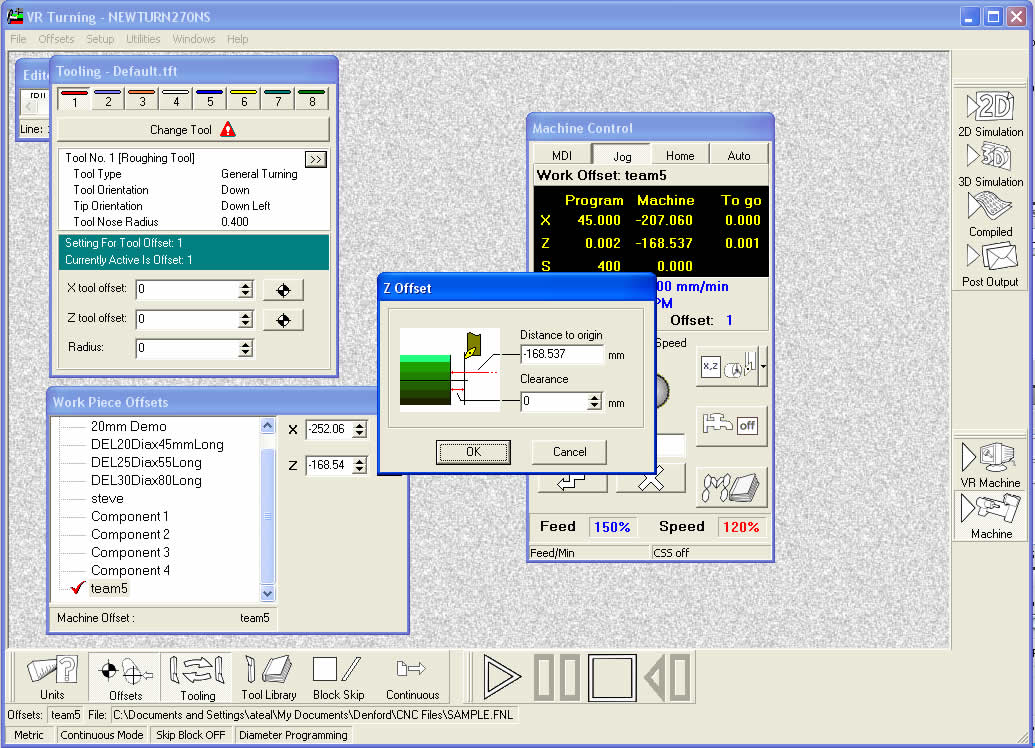1035x748 pixels.
Task: Toggle Continuous Mode in the status bar
Action: (x=102, y=734)
